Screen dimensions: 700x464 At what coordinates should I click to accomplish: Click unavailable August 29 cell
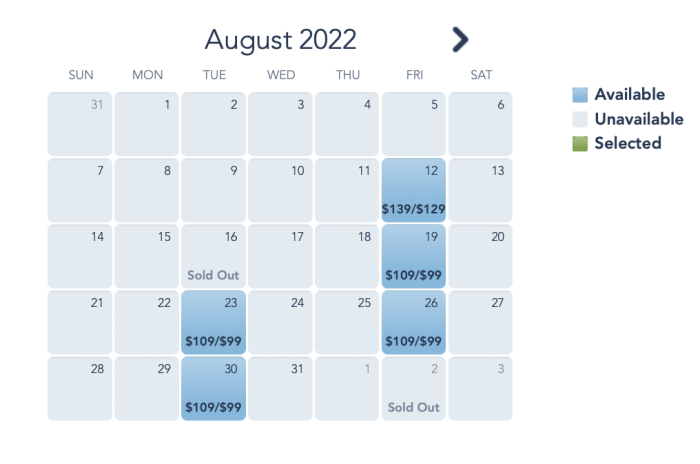pos(146,389)
